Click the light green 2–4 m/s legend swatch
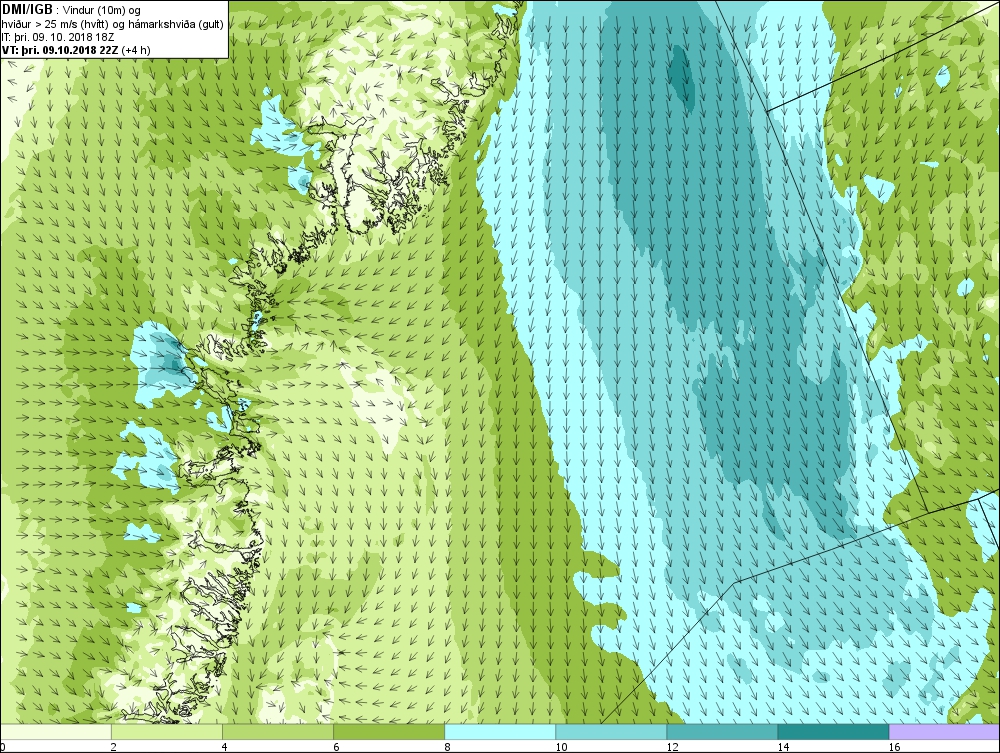 click(167, 732)
